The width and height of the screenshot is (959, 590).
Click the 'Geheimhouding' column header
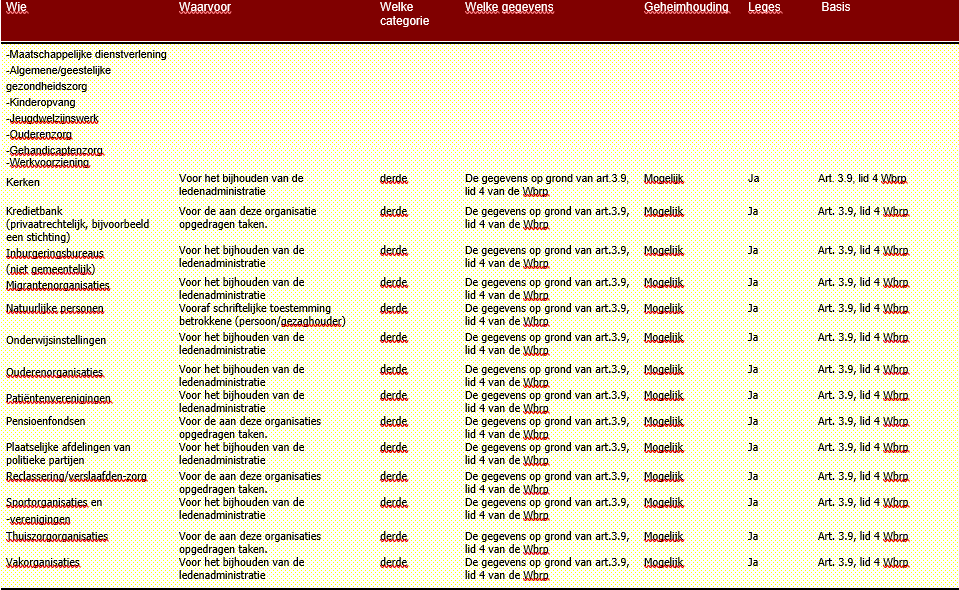pyautogui.click(x=686, y=8)
